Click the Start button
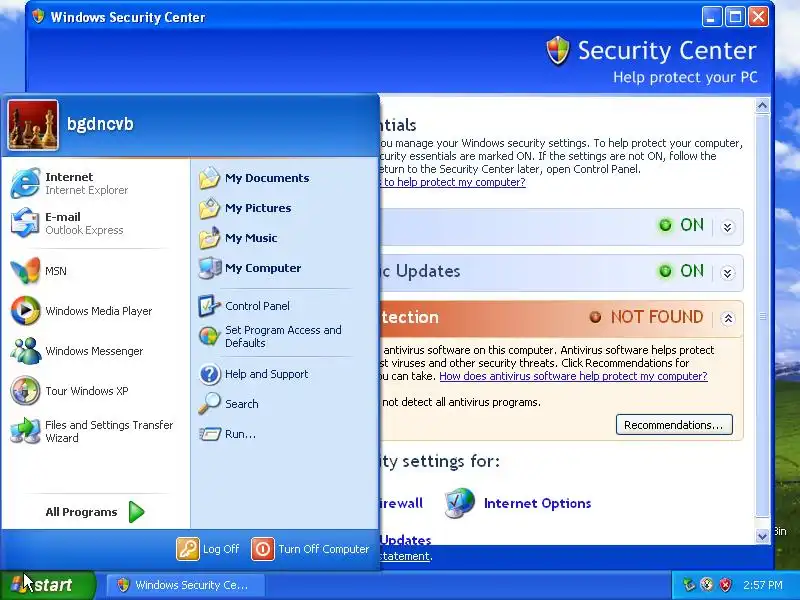800x600 pixels. (x=48, y=585)
